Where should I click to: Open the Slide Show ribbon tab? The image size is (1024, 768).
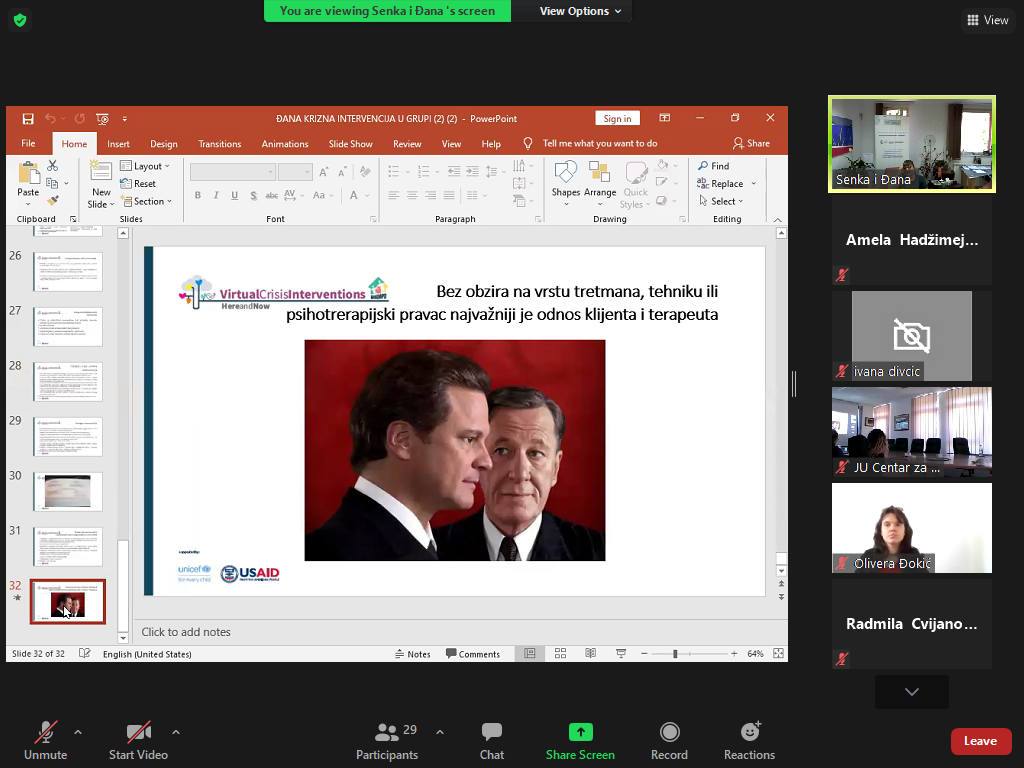pos(350,144)
